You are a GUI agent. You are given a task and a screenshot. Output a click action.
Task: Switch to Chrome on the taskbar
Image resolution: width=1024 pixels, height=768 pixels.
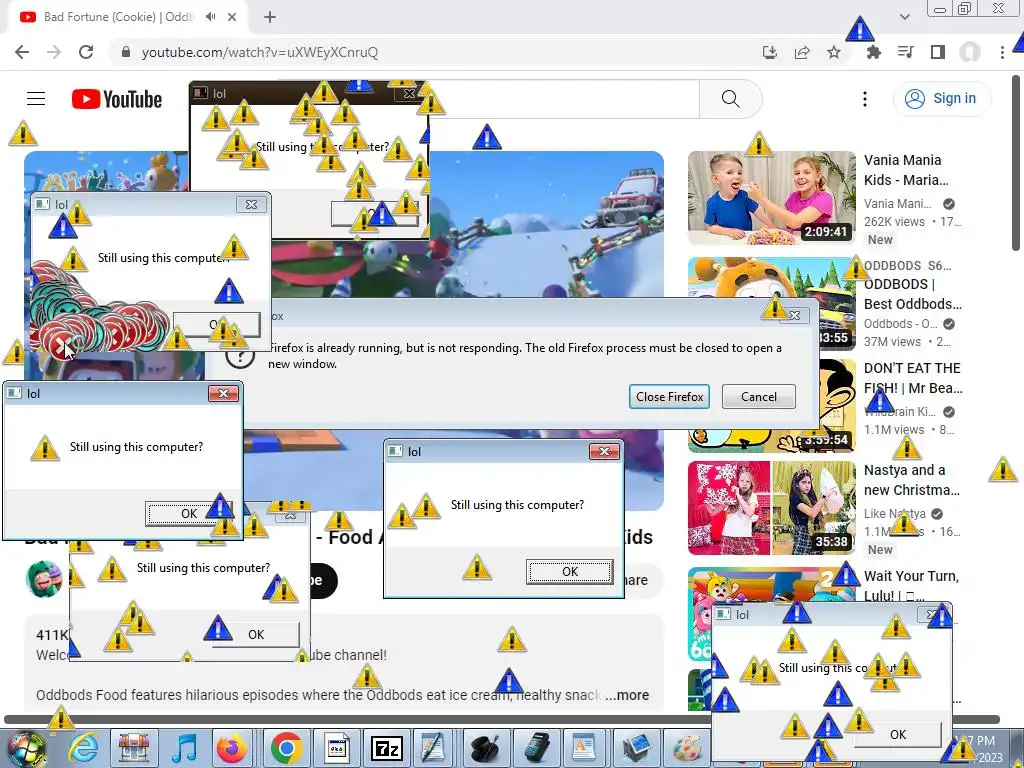[285, 748]
